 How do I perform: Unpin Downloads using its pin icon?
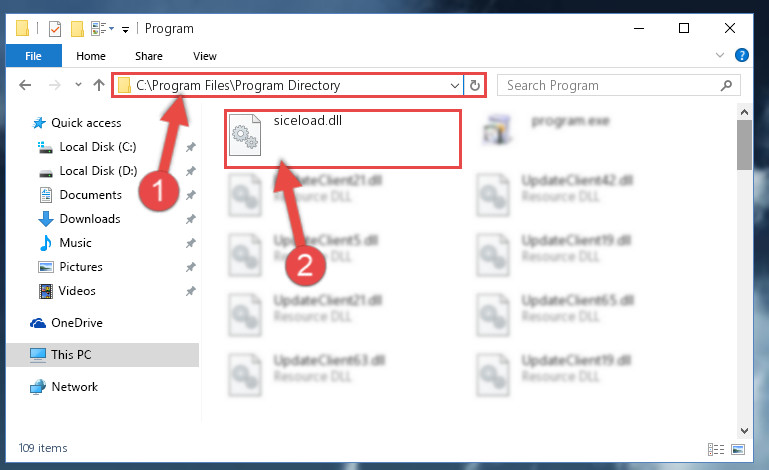pos(190,219)
